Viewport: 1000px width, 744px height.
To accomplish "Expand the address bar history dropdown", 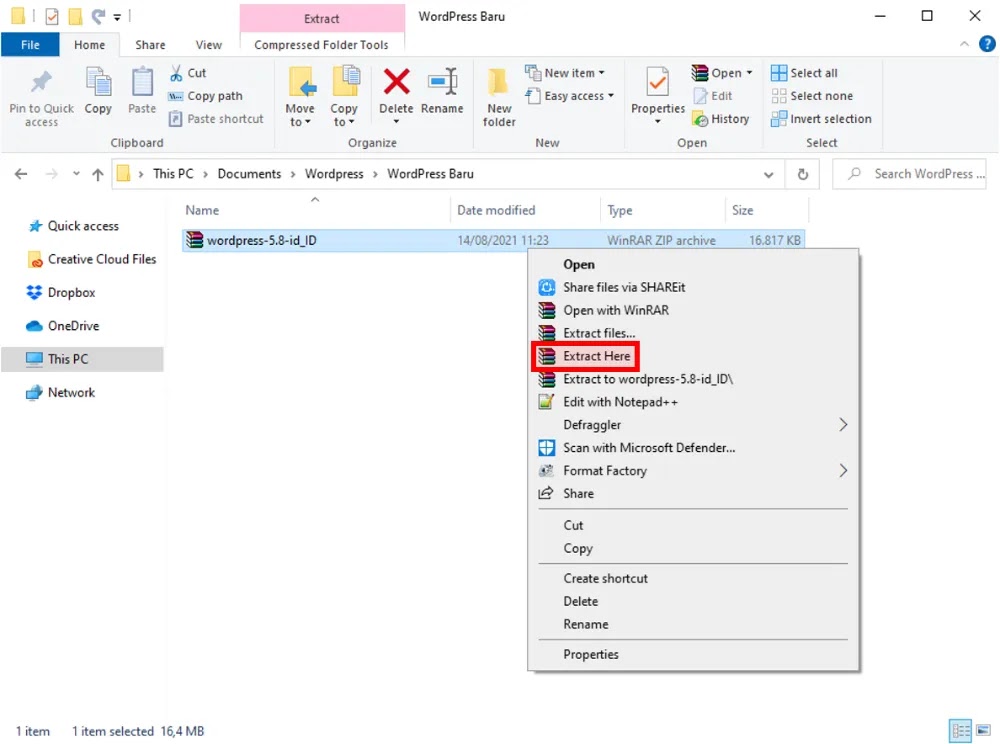I will coord(768,174).
